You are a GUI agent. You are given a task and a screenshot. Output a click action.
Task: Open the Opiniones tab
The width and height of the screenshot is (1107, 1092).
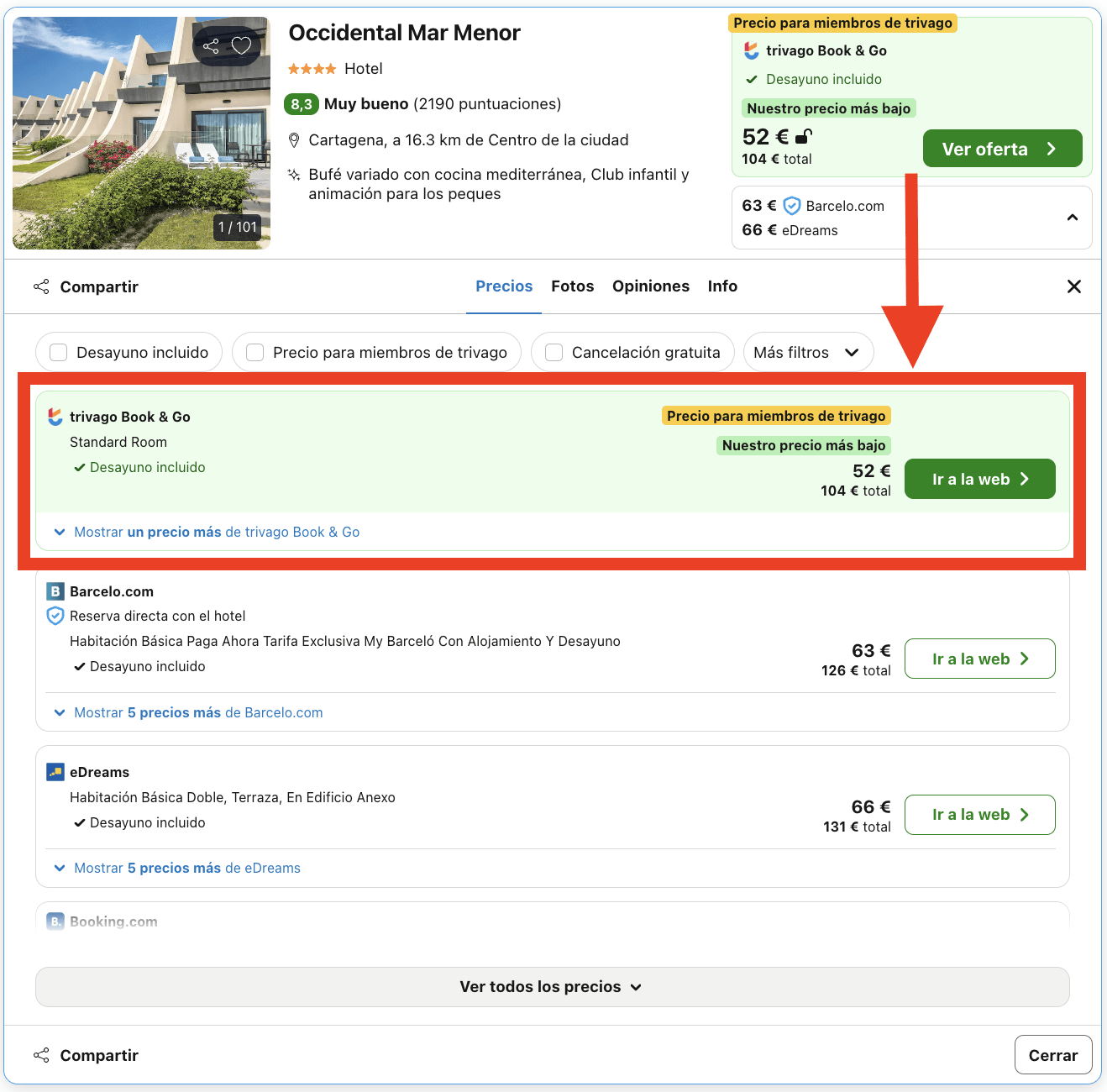click(x=651, y=286)
